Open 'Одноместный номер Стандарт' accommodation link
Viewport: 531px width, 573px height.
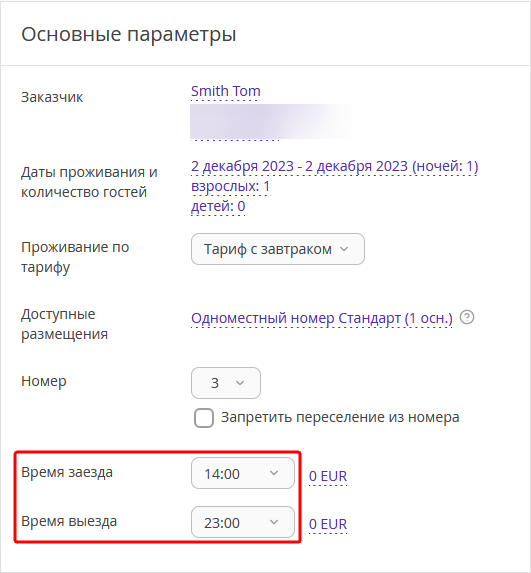click(x=322, y=318)
